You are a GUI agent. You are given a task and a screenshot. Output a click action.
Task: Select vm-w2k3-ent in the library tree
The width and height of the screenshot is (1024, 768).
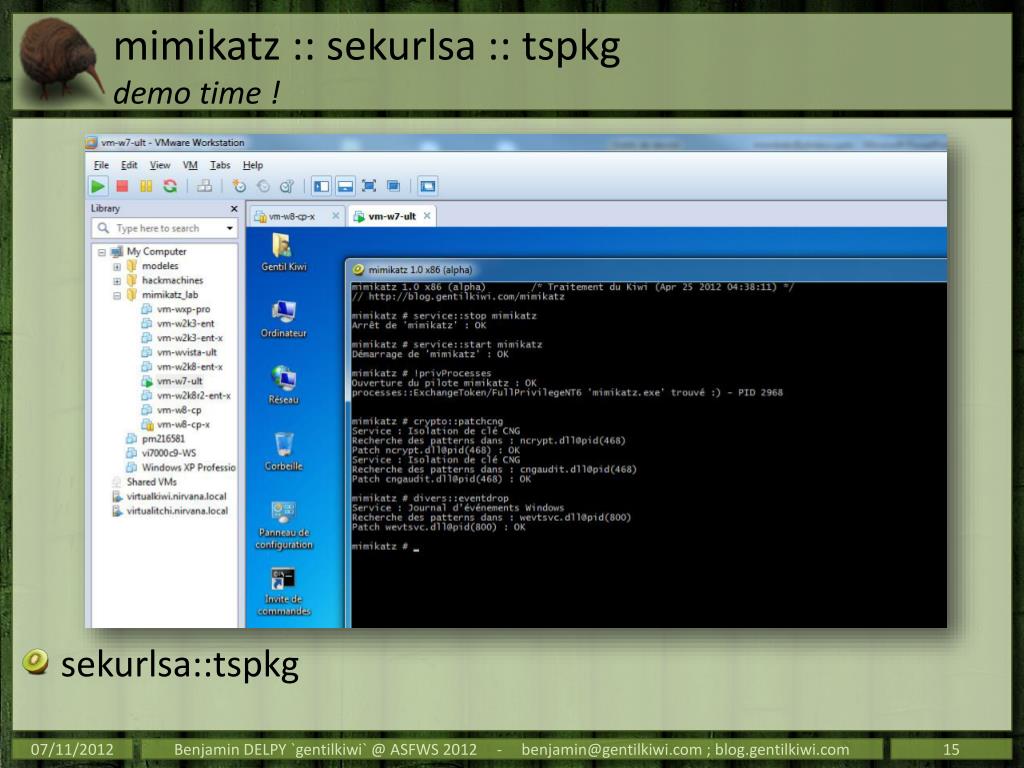pos(185,323)
